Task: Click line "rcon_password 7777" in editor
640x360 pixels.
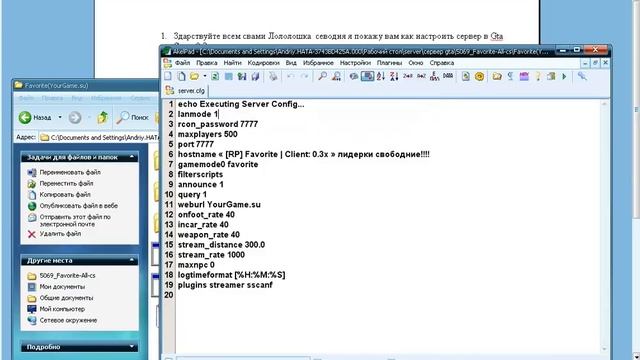Action: pyautogui.click(x=218, y=124)
